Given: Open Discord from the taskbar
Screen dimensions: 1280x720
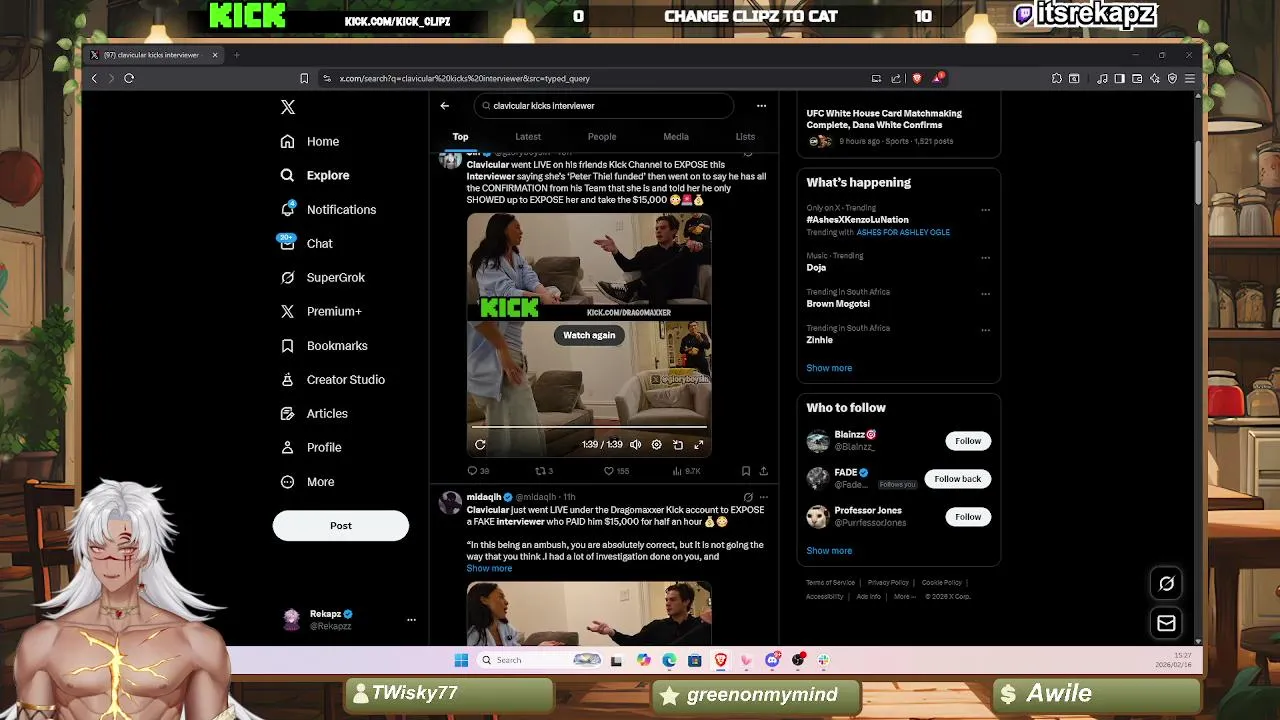Looking at the screenshot, I should pos(772,660).
